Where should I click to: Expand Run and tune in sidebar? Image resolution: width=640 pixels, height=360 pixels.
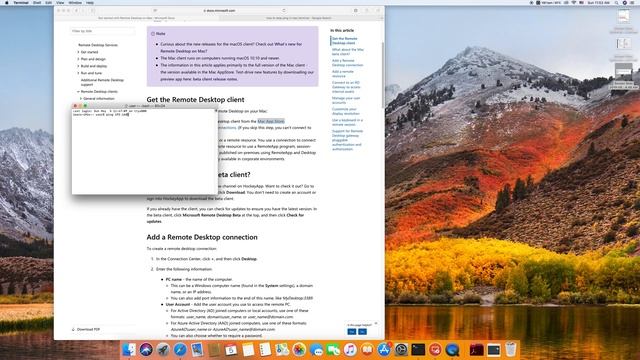click(78, 73)
